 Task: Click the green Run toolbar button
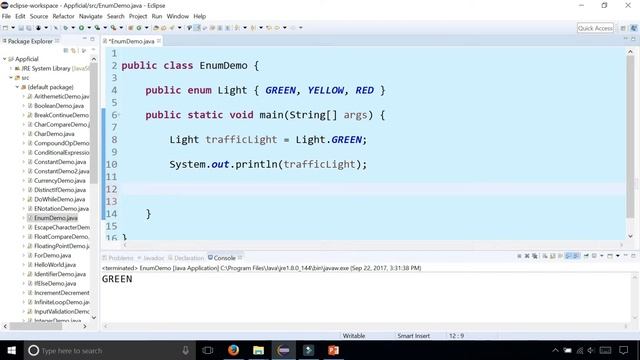(81, 28)
